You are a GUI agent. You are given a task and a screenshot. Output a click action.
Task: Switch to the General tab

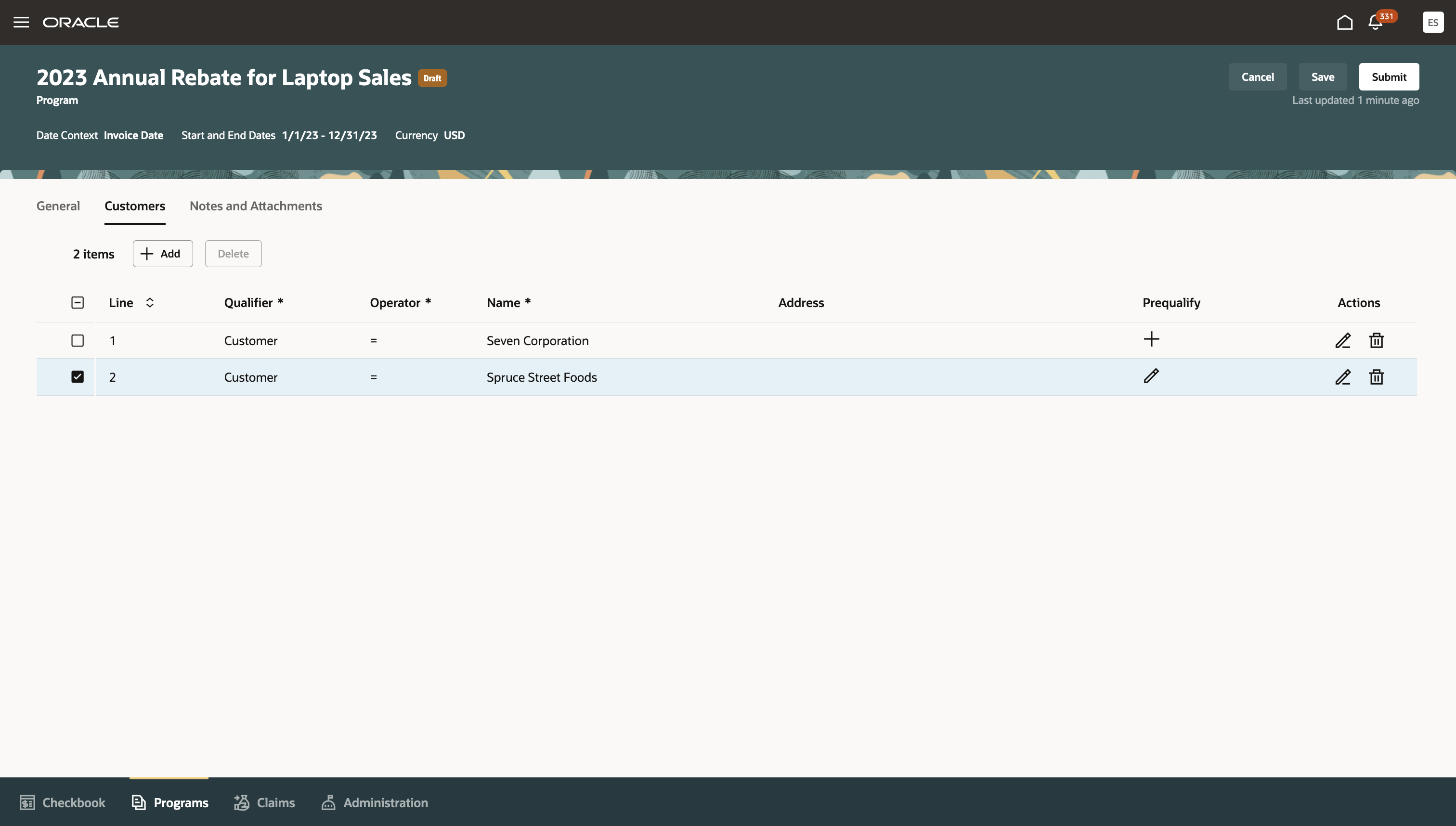[x=58, y=206]
